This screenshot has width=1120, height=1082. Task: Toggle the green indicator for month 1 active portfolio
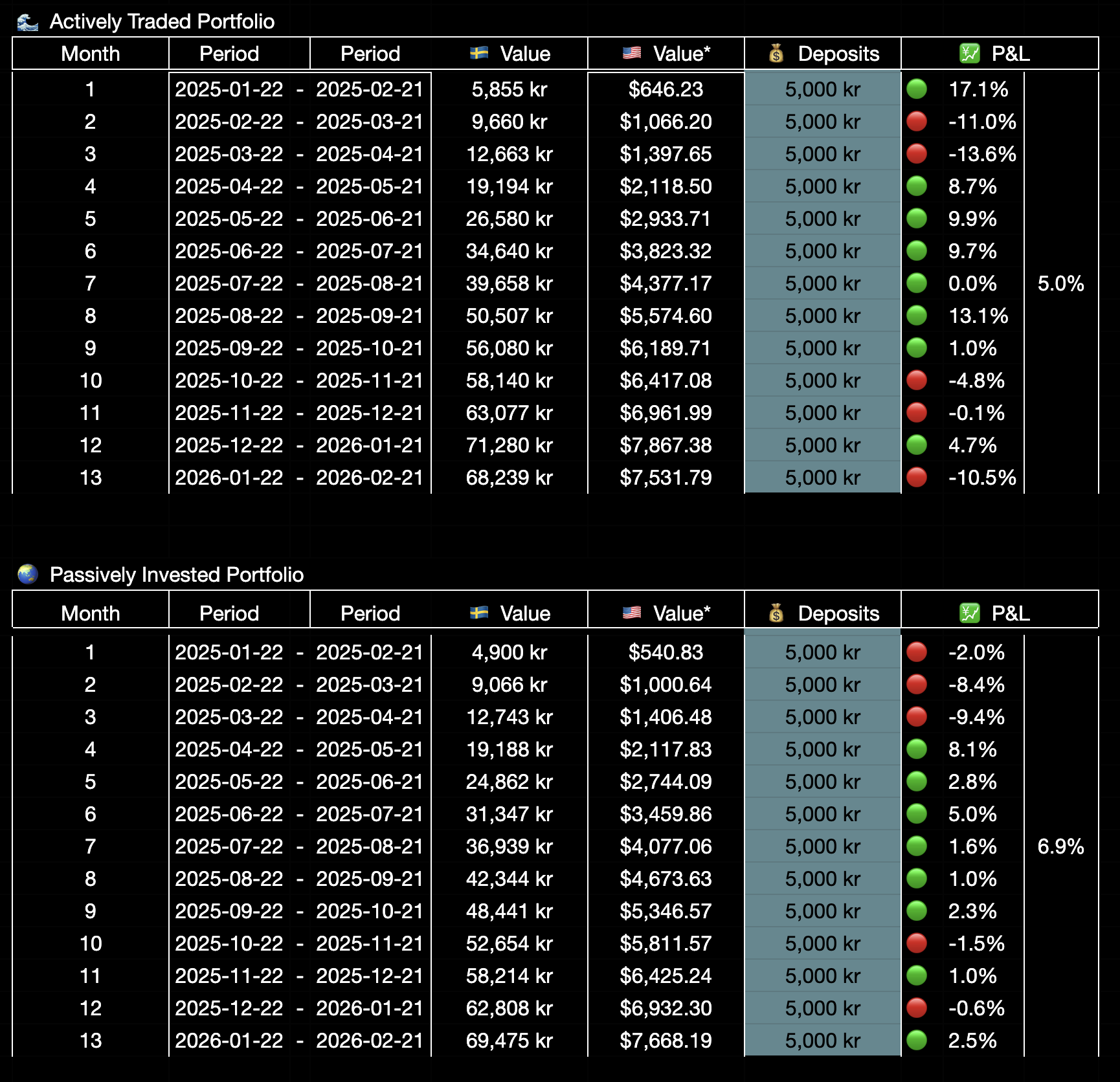tap(918, 89)
